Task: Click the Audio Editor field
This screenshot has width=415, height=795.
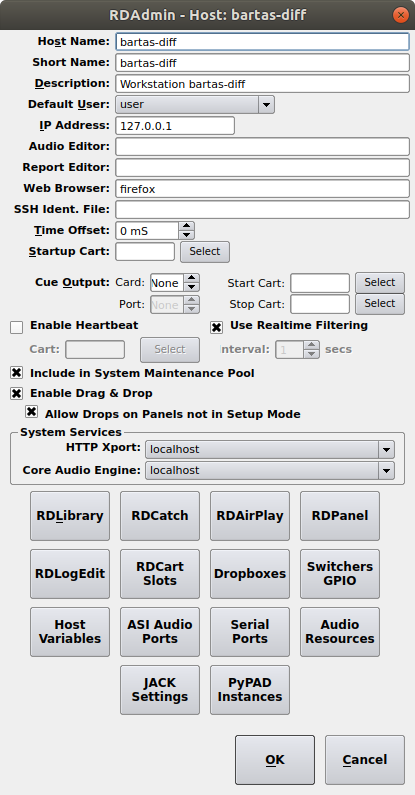Action: point(262,147)
